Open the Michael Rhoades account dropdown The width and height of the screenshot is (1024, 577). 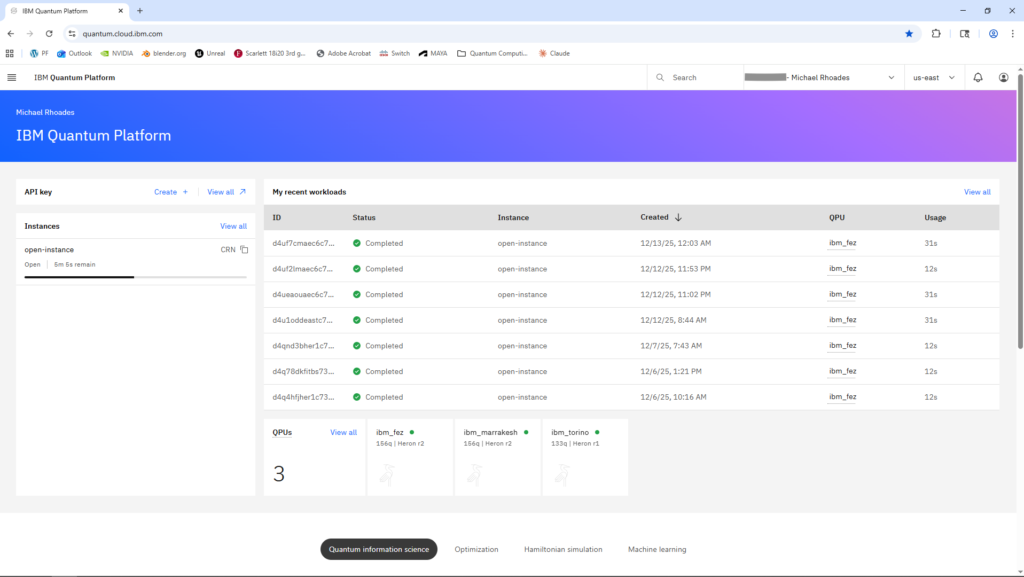[820, 77]
